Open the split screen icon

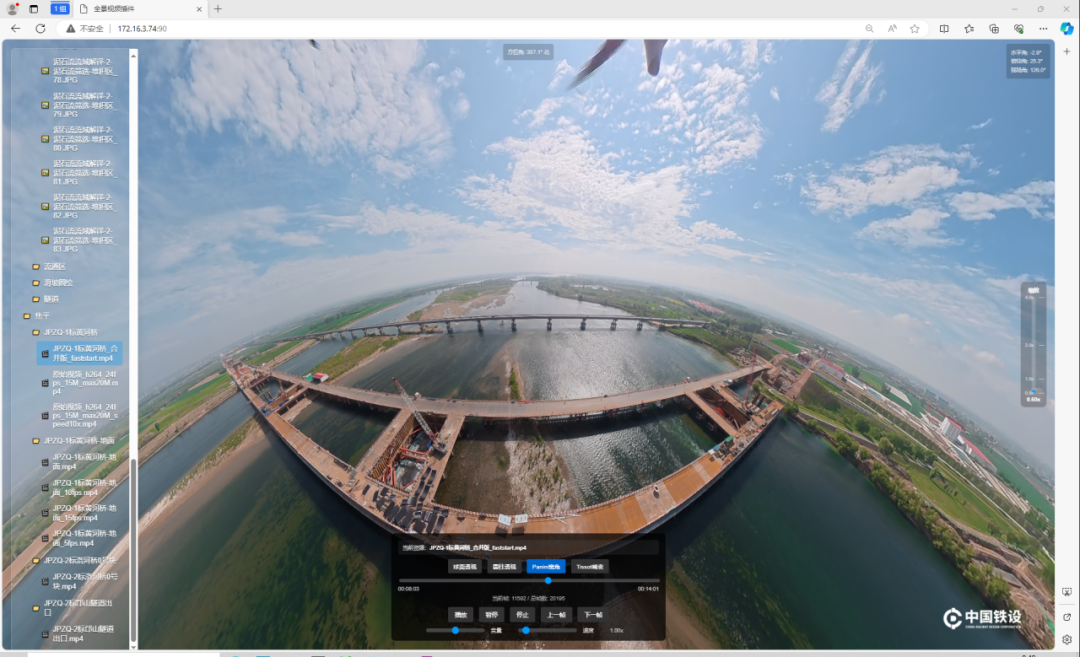[x=944, y=28]
